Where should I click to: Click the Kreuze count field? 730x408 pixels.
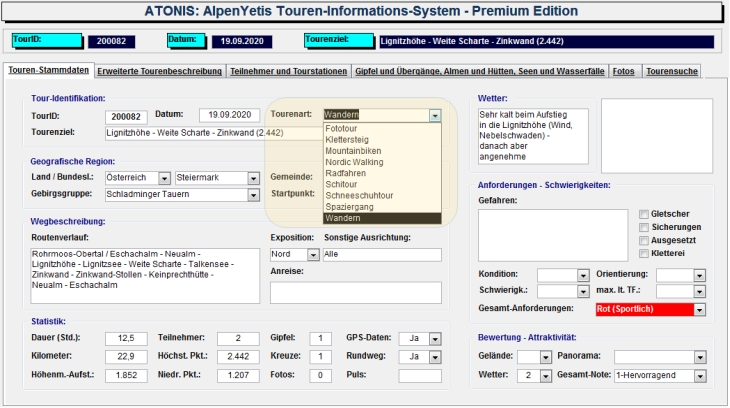pyautogui.click(x=320, y=357)
